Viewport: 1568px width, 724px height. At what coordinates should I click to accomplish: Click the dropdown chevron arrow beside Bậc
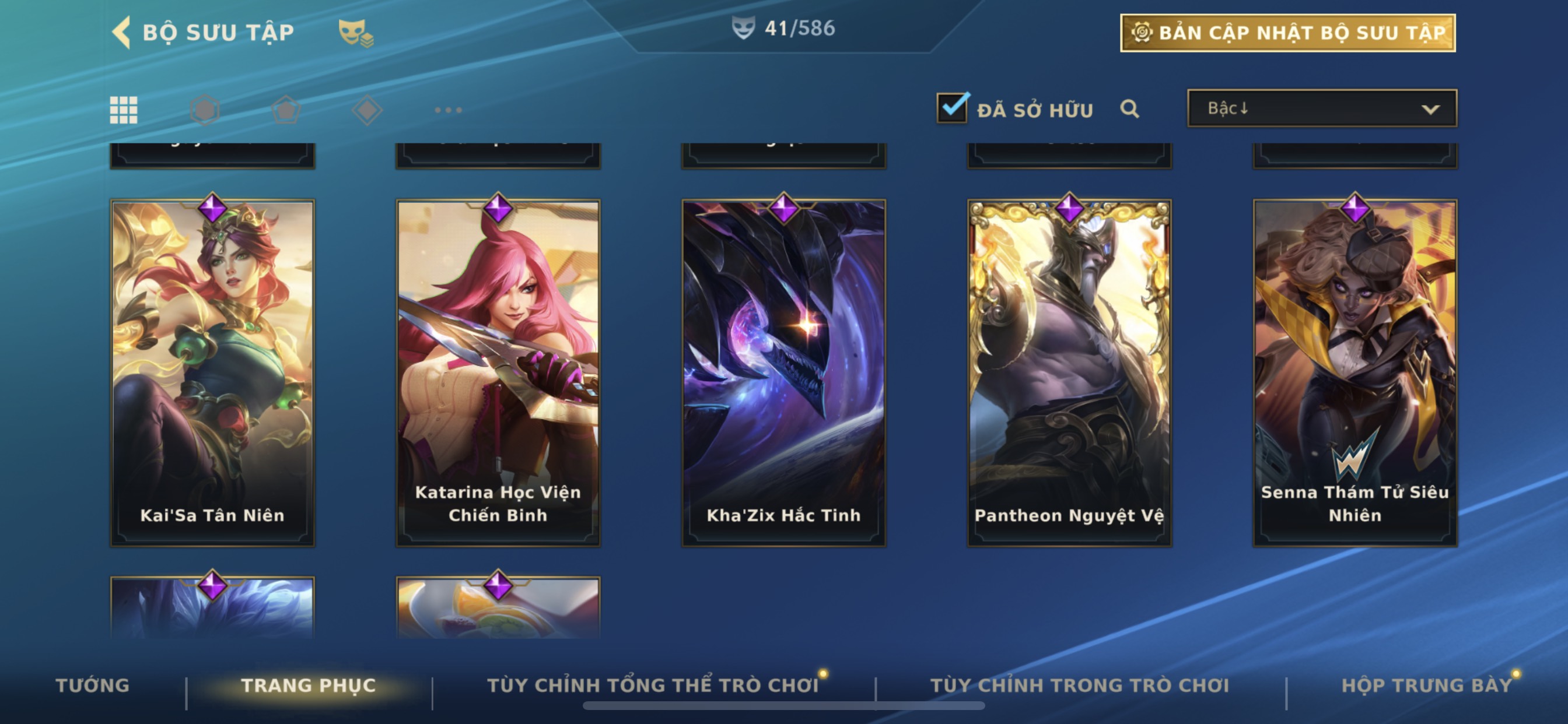(x=1430, y=110)
